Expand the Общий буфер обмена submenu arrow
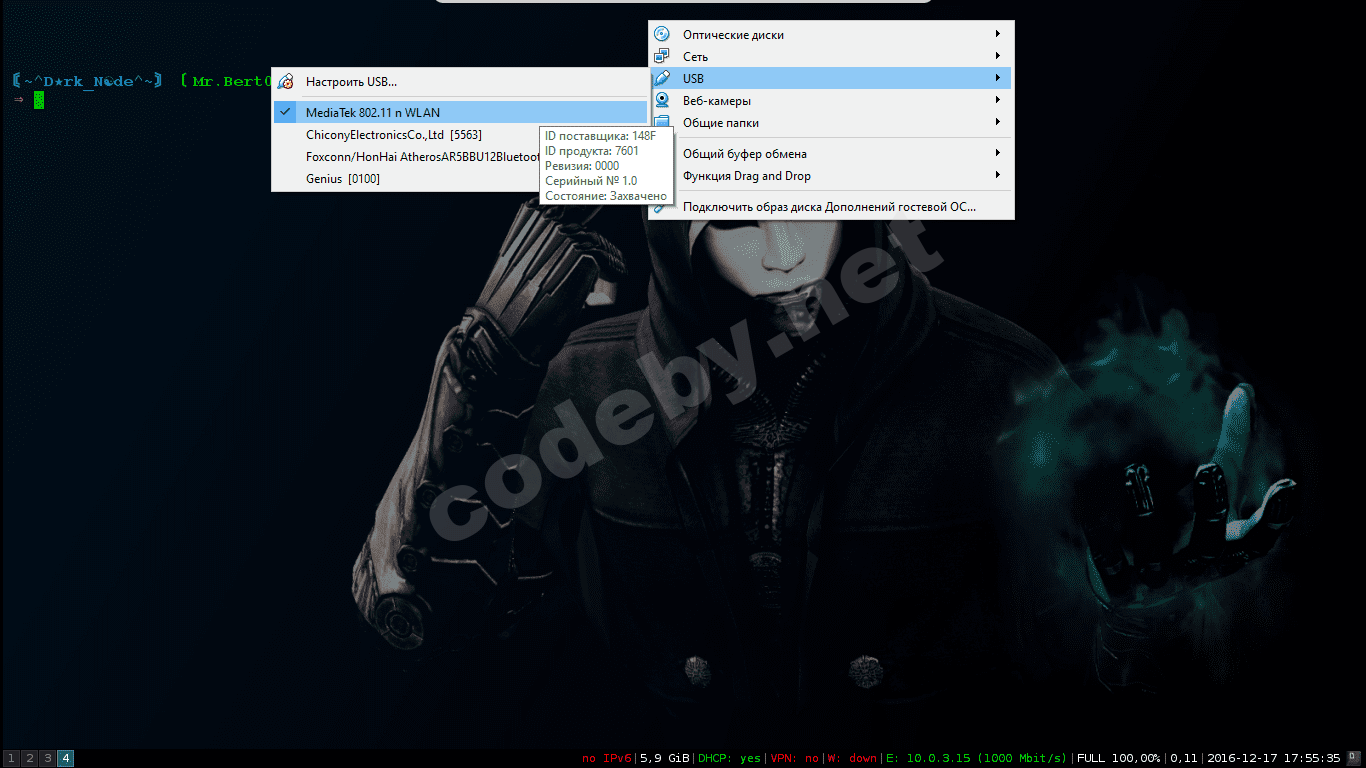 (x=998, y=153)
